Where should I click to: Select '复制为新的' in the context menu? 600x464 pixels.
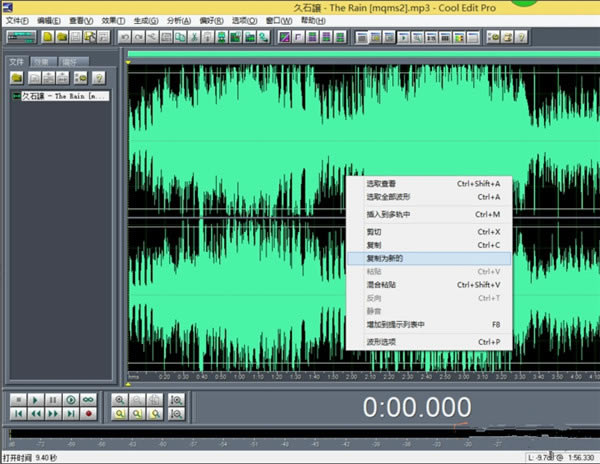384,258
